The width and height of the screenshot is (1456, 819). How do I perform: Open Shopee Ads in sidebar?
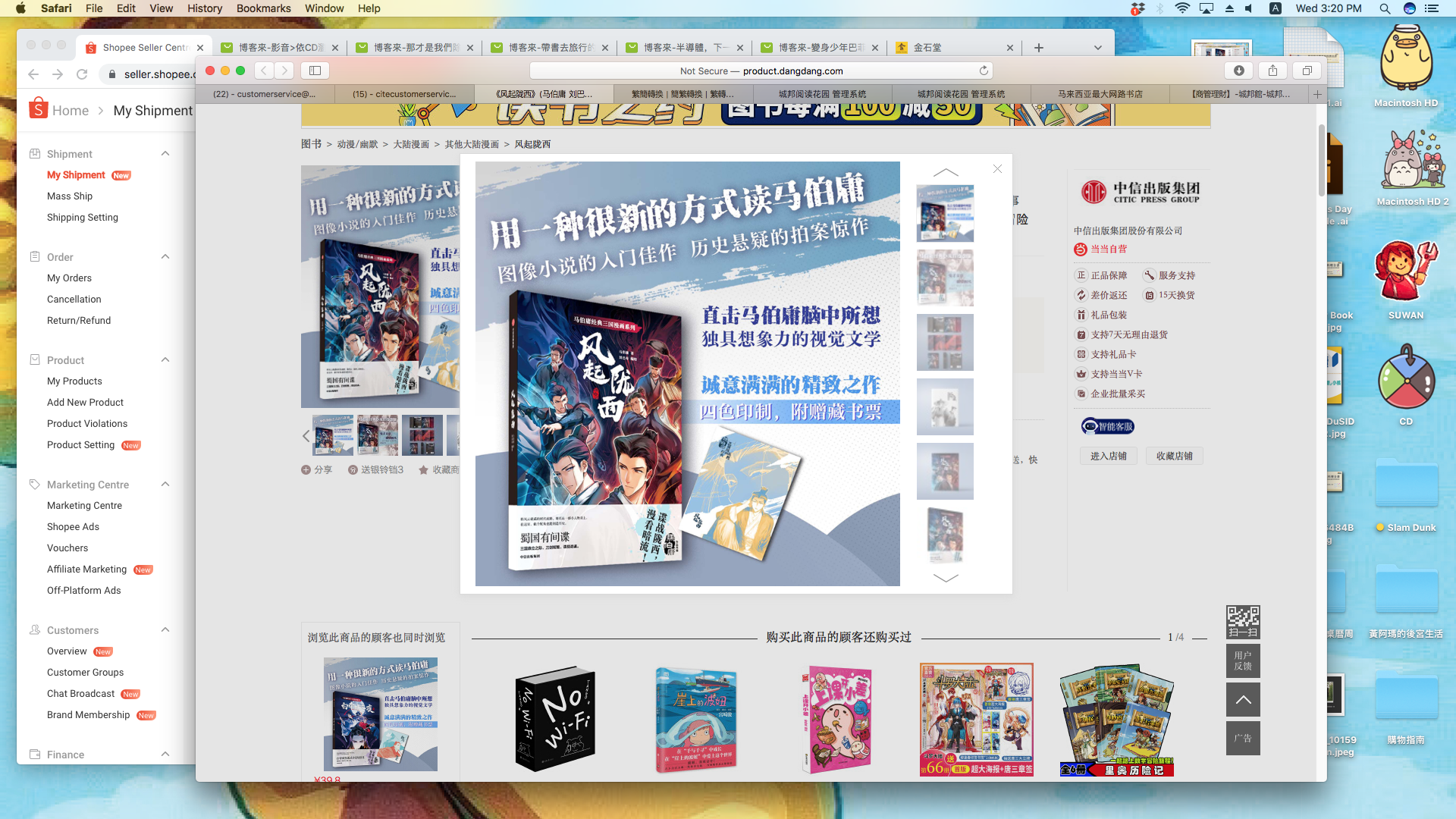coord(73,526)
